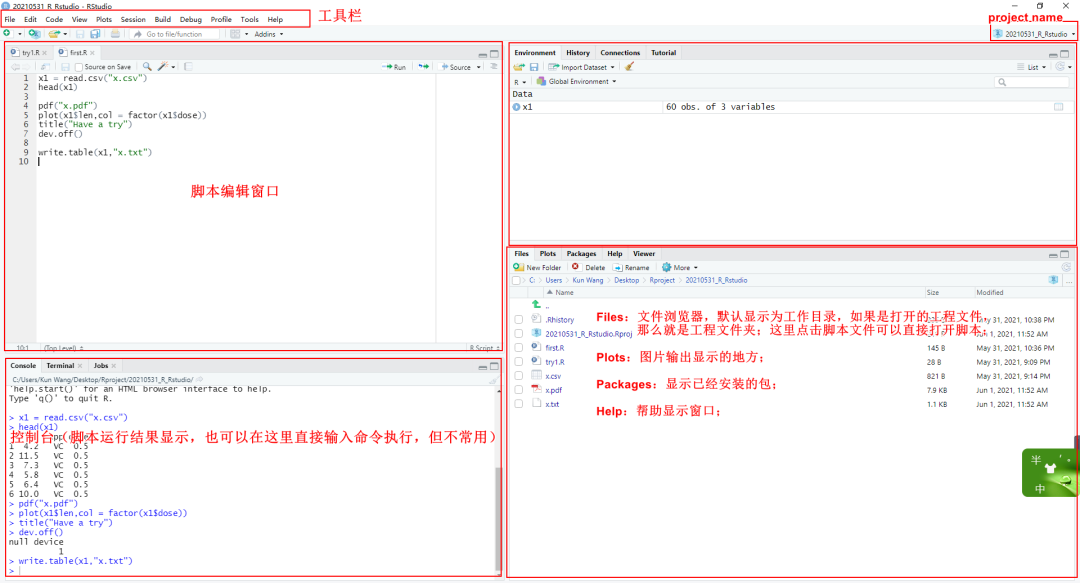Check the x.pdf file checkbox

519,390
